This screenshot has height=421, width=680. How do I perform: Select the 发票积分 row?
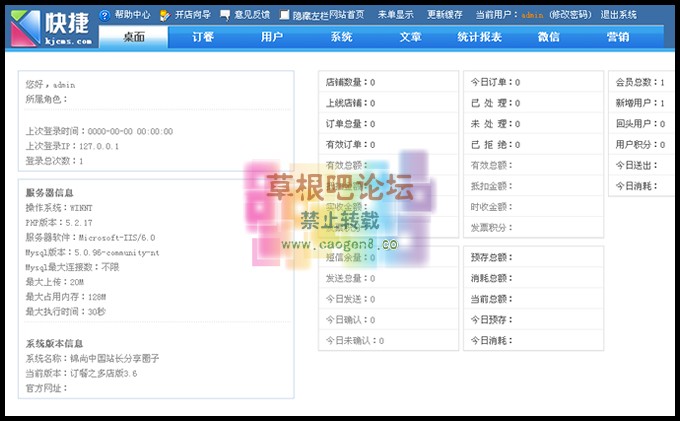tap(533, 227)
